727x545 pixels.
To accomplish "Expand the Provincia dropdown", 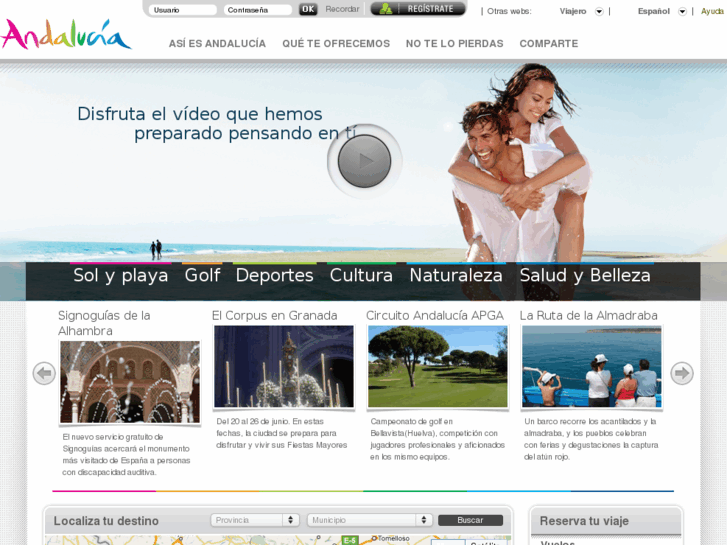I will [255, 520].
